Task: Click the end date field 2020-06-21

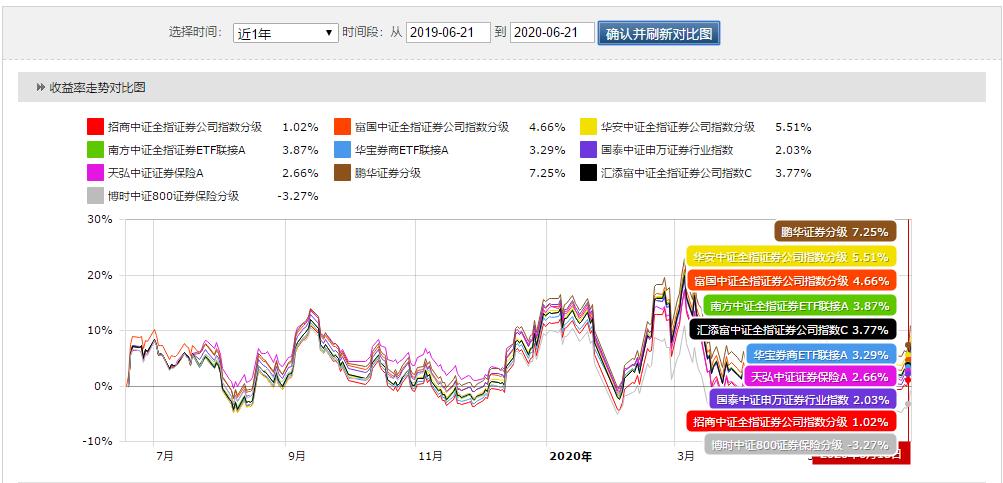Action: point(553,33)
